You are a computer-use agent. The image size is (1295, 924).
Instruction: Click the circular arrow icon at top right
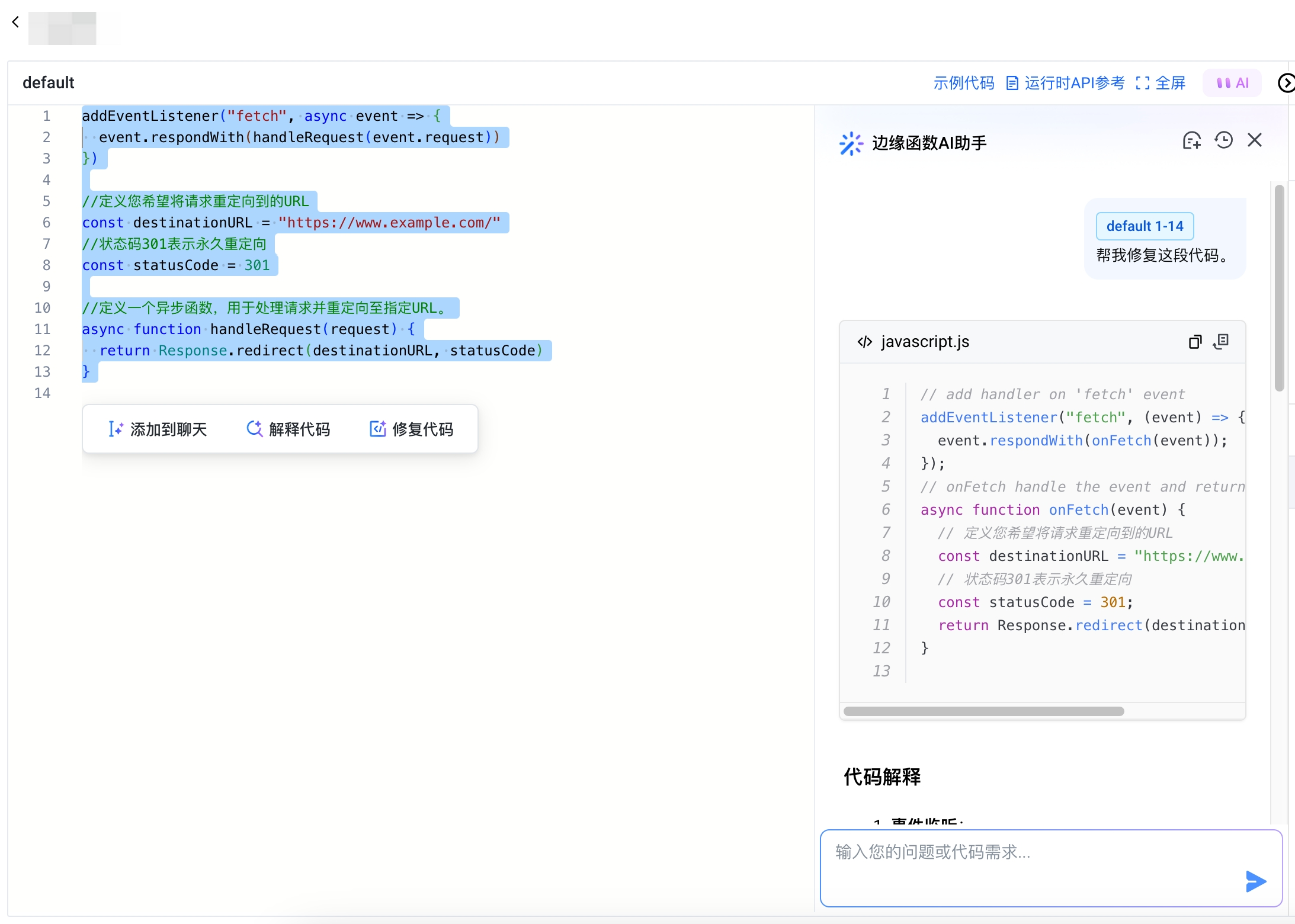coord(1286,83)
